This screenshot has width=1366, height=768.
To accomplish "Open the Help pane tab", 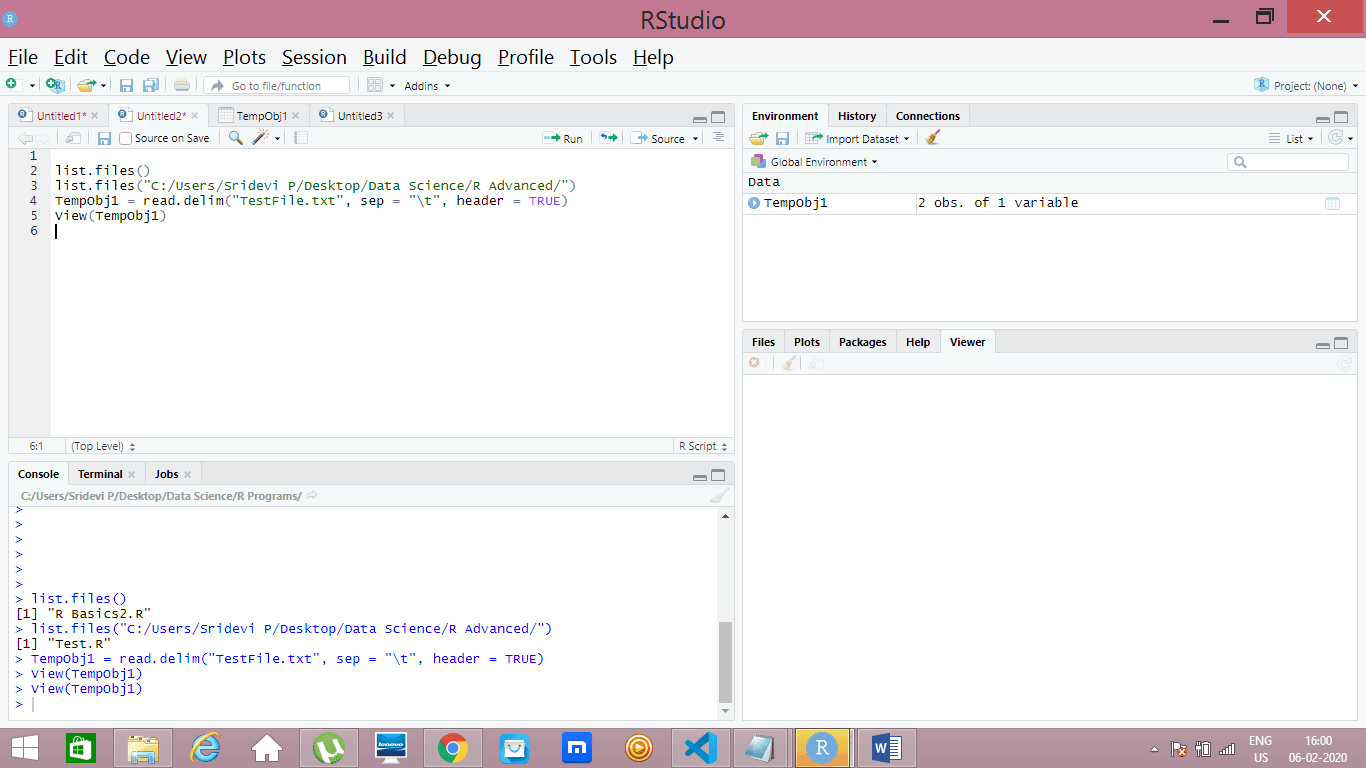I will click(918, 342).
